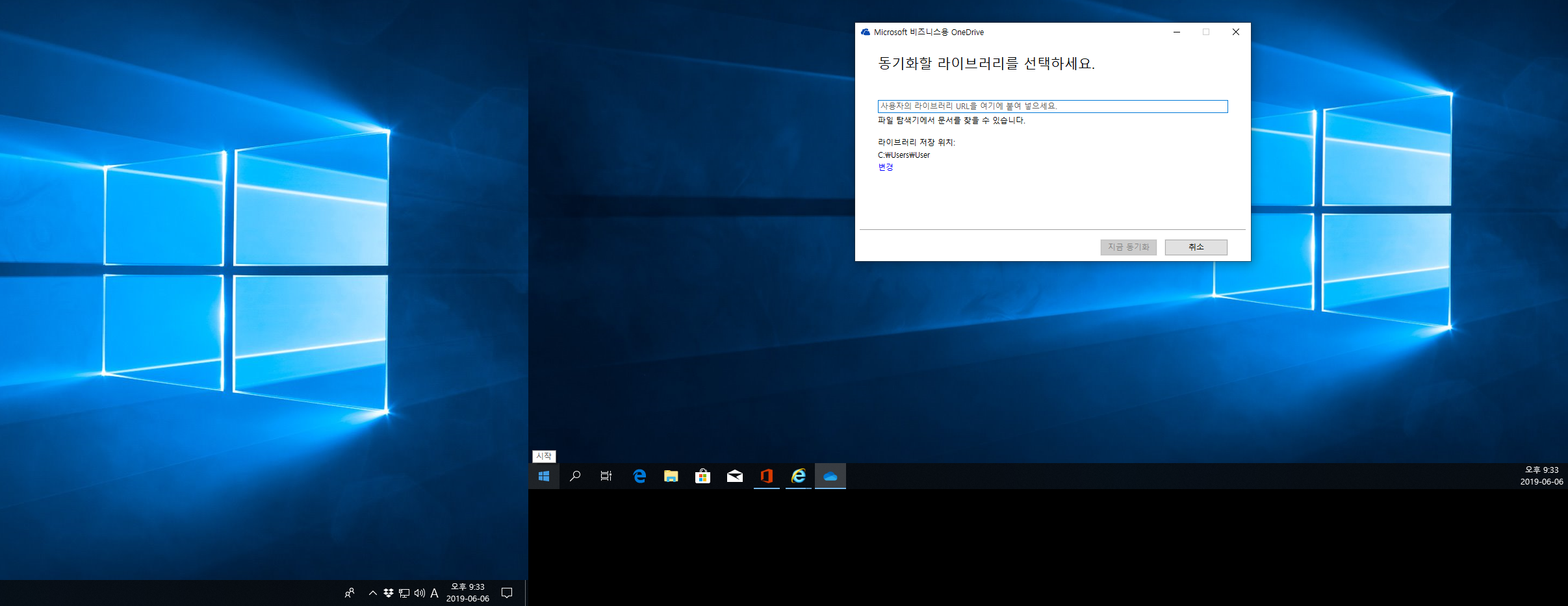Image resolution: width=1568 pixels, height=606 pixels.
Task: Open the People tray icon
Action: coord(350,593)
